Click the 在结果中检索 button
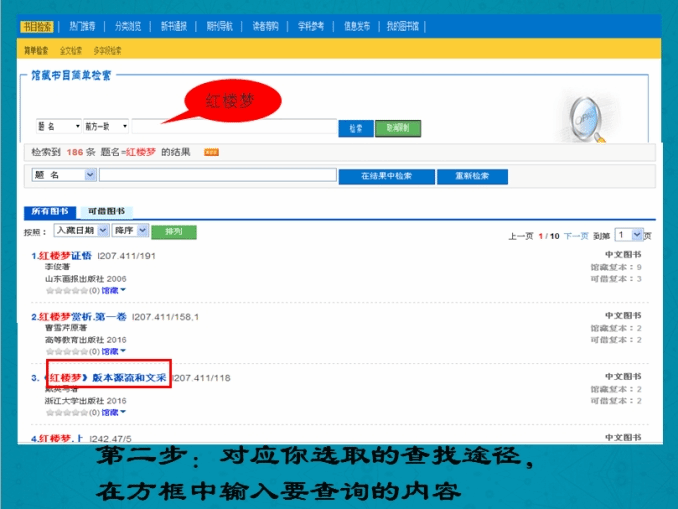This screenshot has height=509, width=678. pyautogui.click(x=385, y=175)
